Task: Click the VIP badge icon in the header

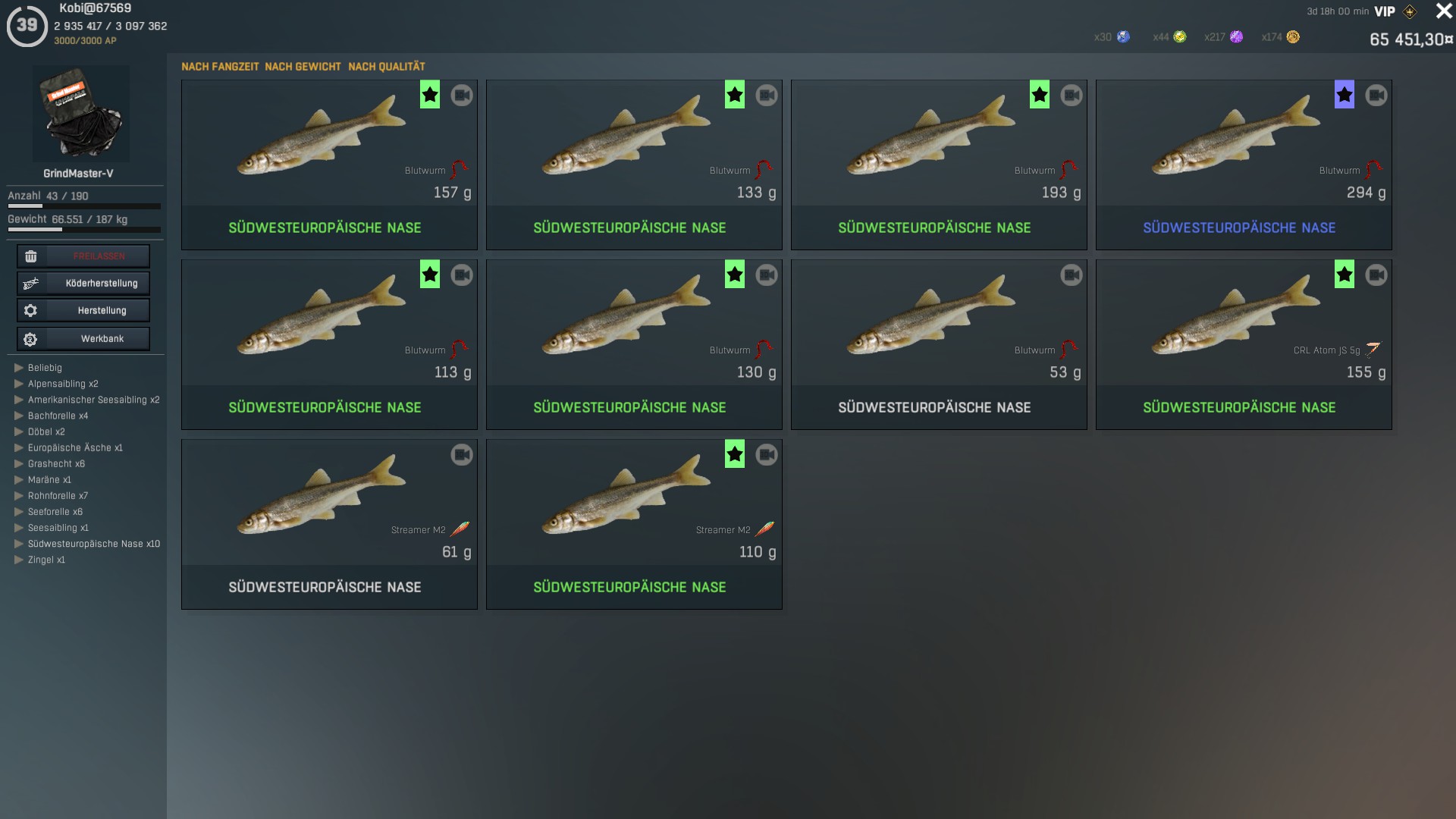Action: coord(1410,11)
